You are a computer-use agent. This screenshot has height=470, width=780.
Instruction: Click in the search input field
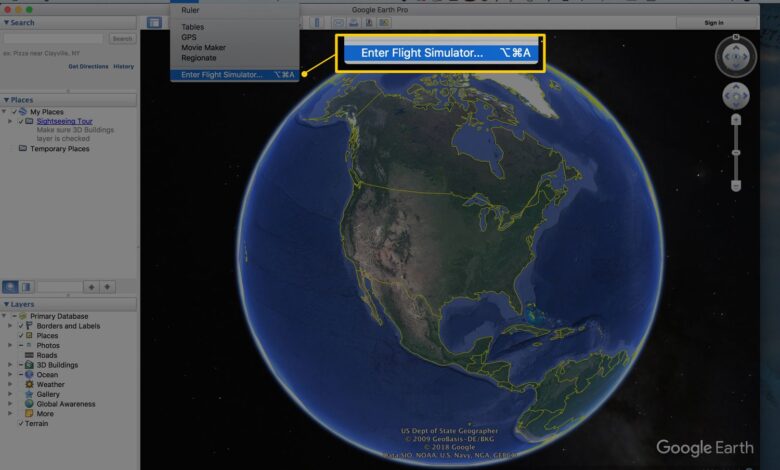click(x=53, y=38)
